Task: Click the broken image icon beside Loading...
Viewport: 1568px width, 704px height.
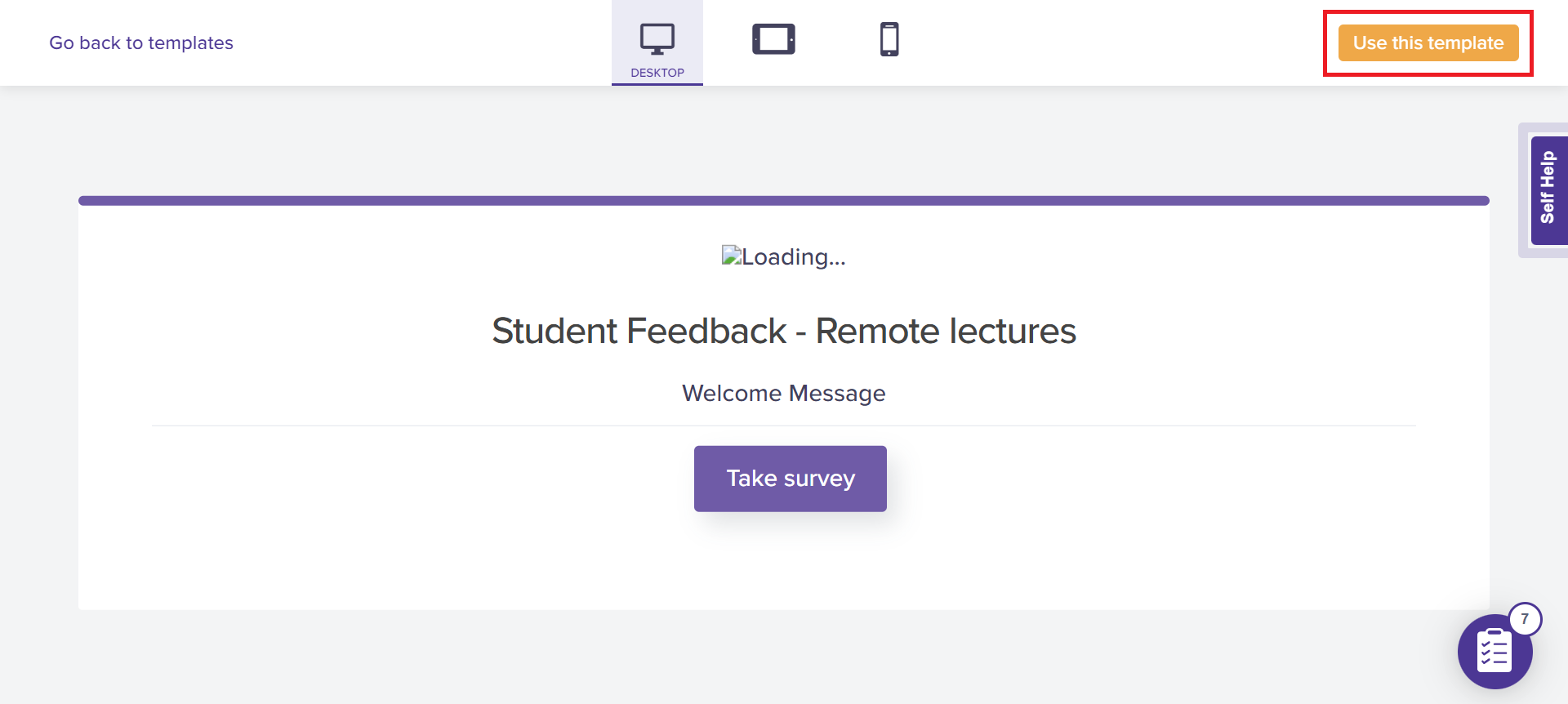Action: point(731,256)
